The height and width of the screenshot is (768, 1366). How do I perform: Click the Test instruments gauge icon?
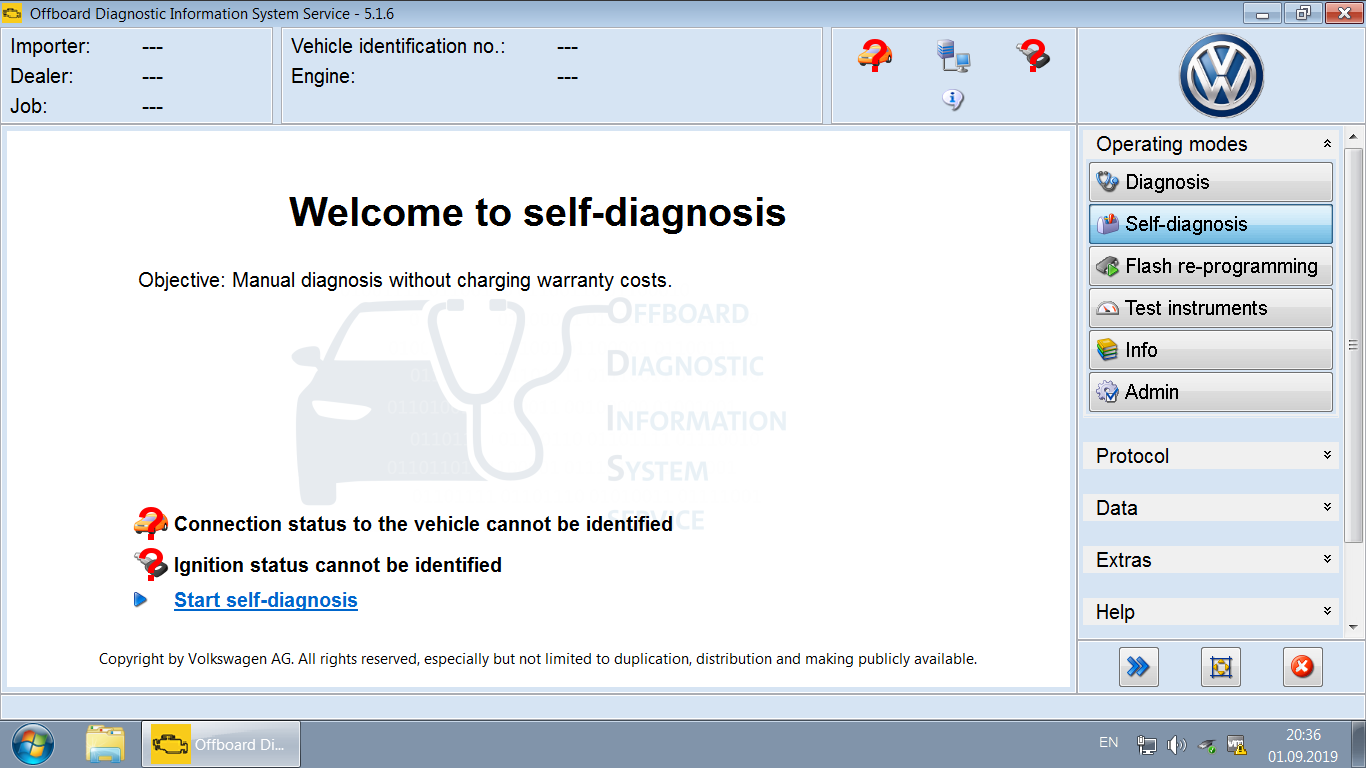1107,308
